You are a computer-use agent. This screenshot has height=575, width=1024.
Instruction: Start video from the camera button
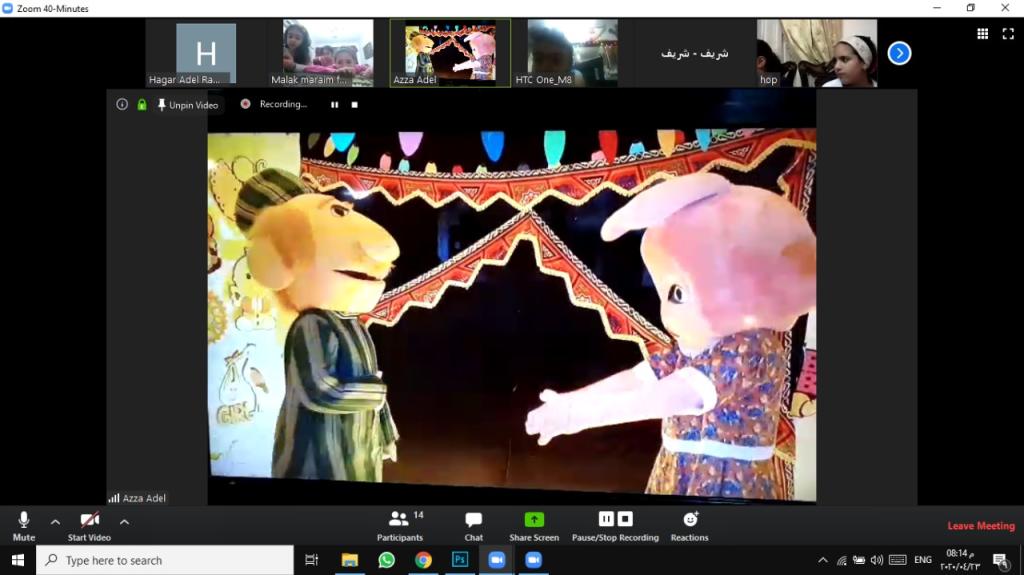click(x=89, y=526)
